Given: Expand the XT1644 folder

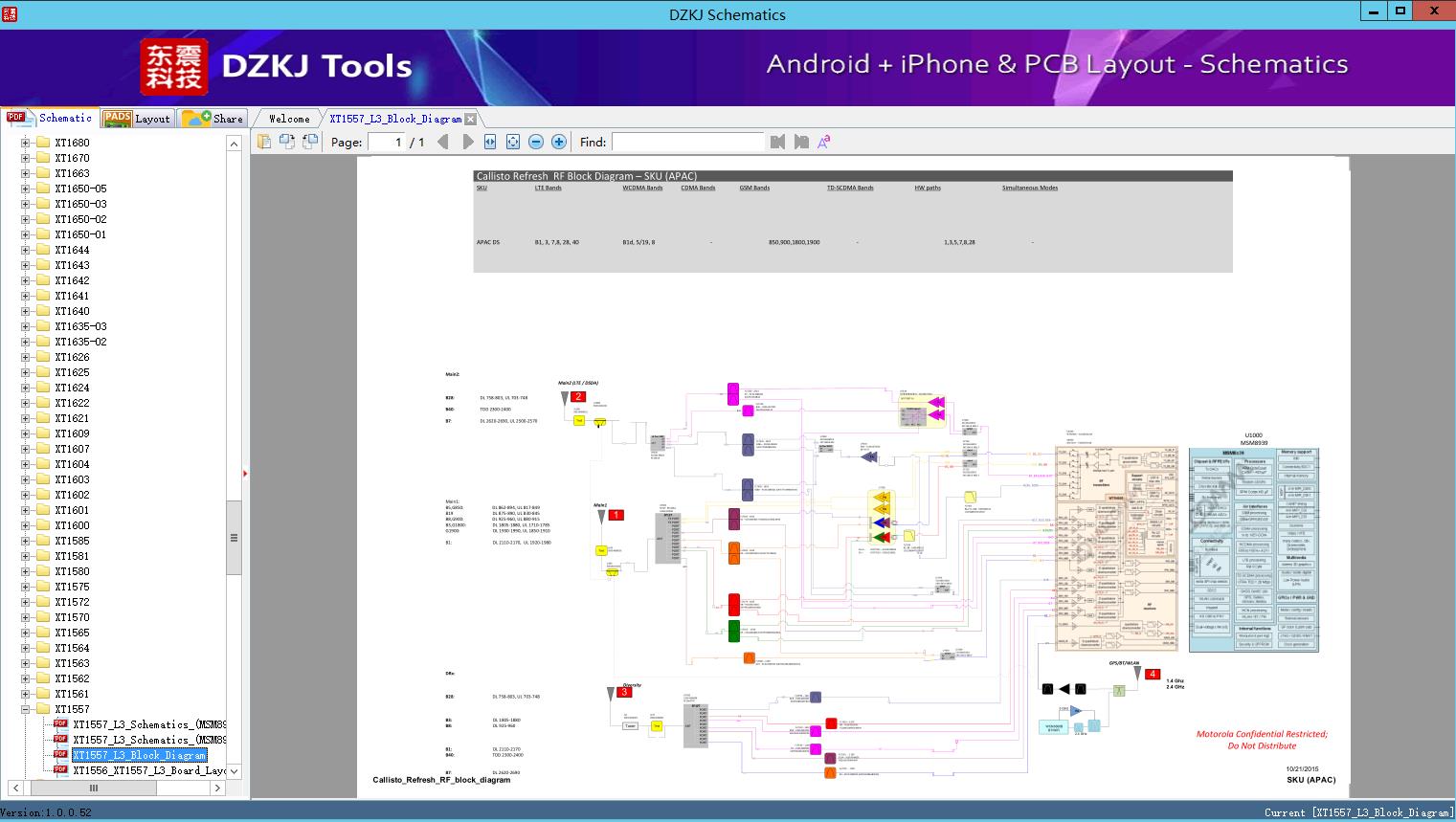Looking at the screenshot, I should pyautogui.click(x=25, y=250).
